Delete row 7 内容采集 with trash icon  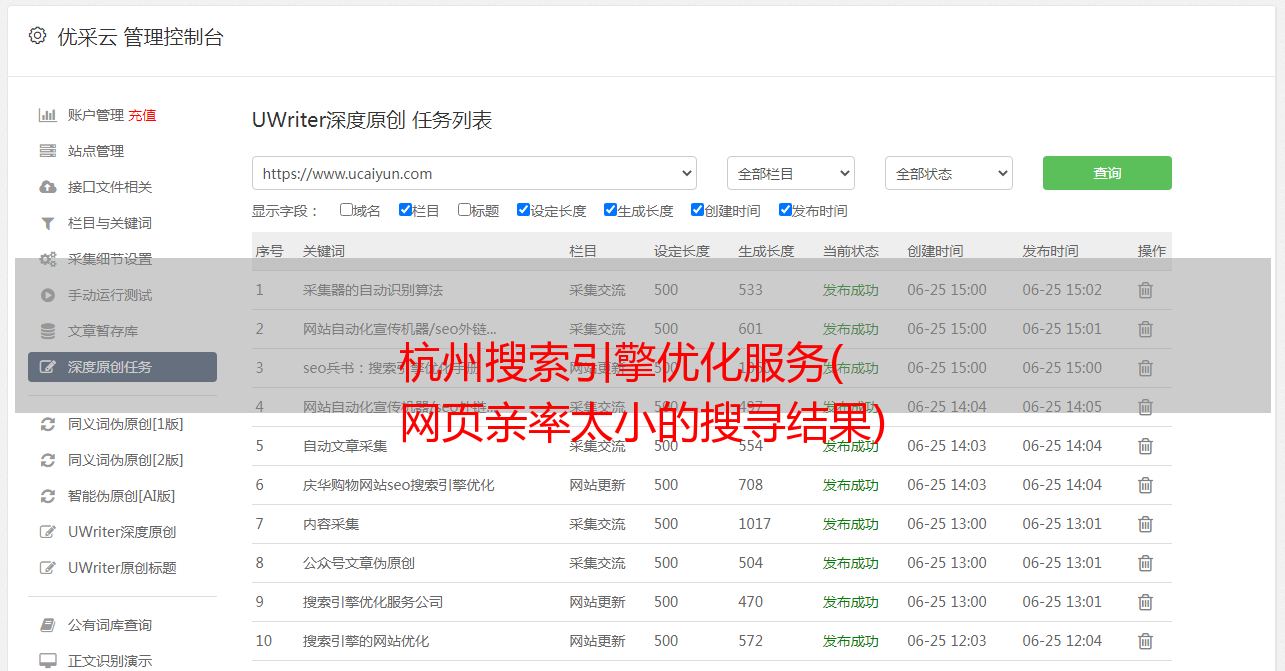(x=1145, y=524)
